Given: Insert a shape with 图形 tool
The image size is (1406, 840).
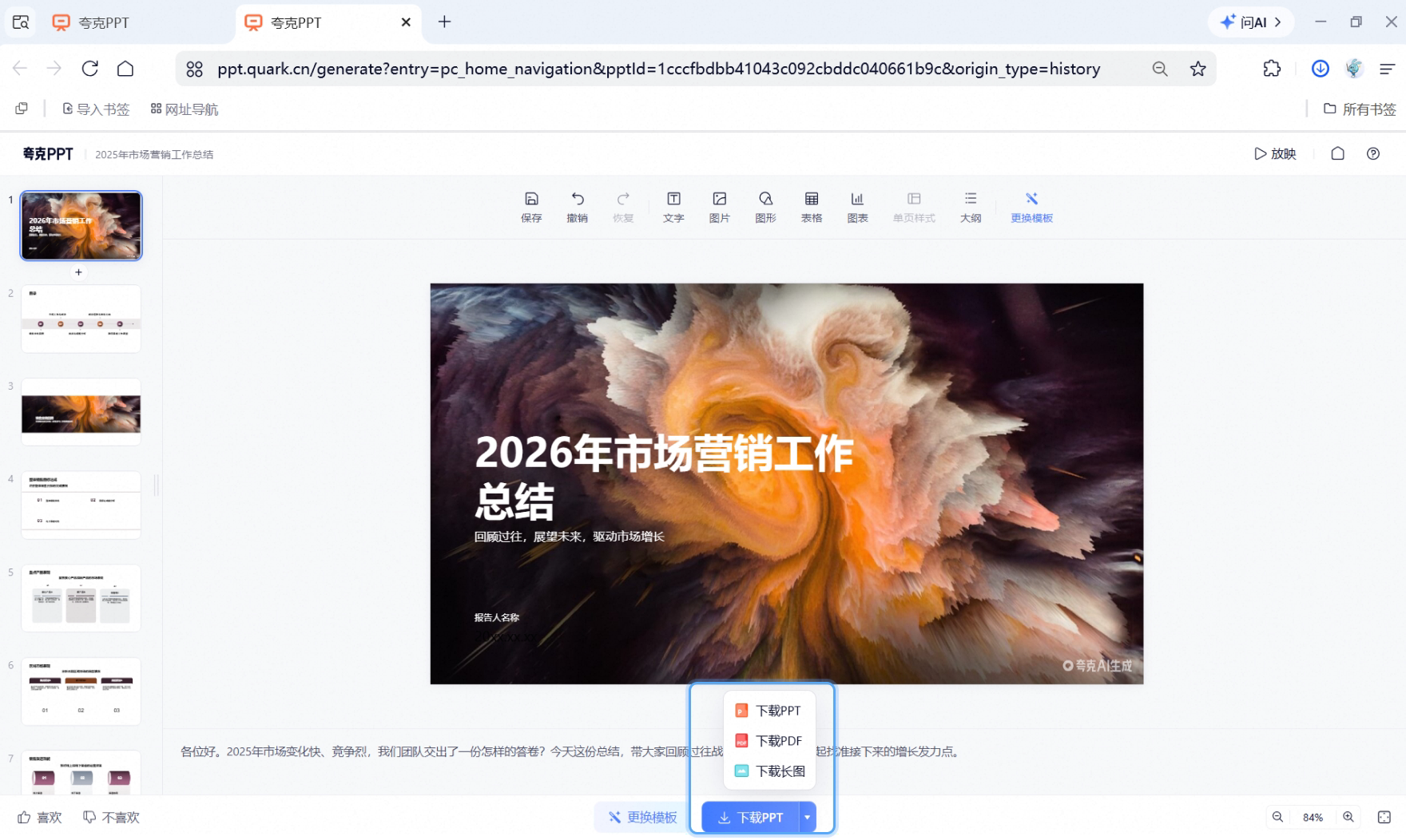Looking at the screenshot, I should click(x=765, y=207).
